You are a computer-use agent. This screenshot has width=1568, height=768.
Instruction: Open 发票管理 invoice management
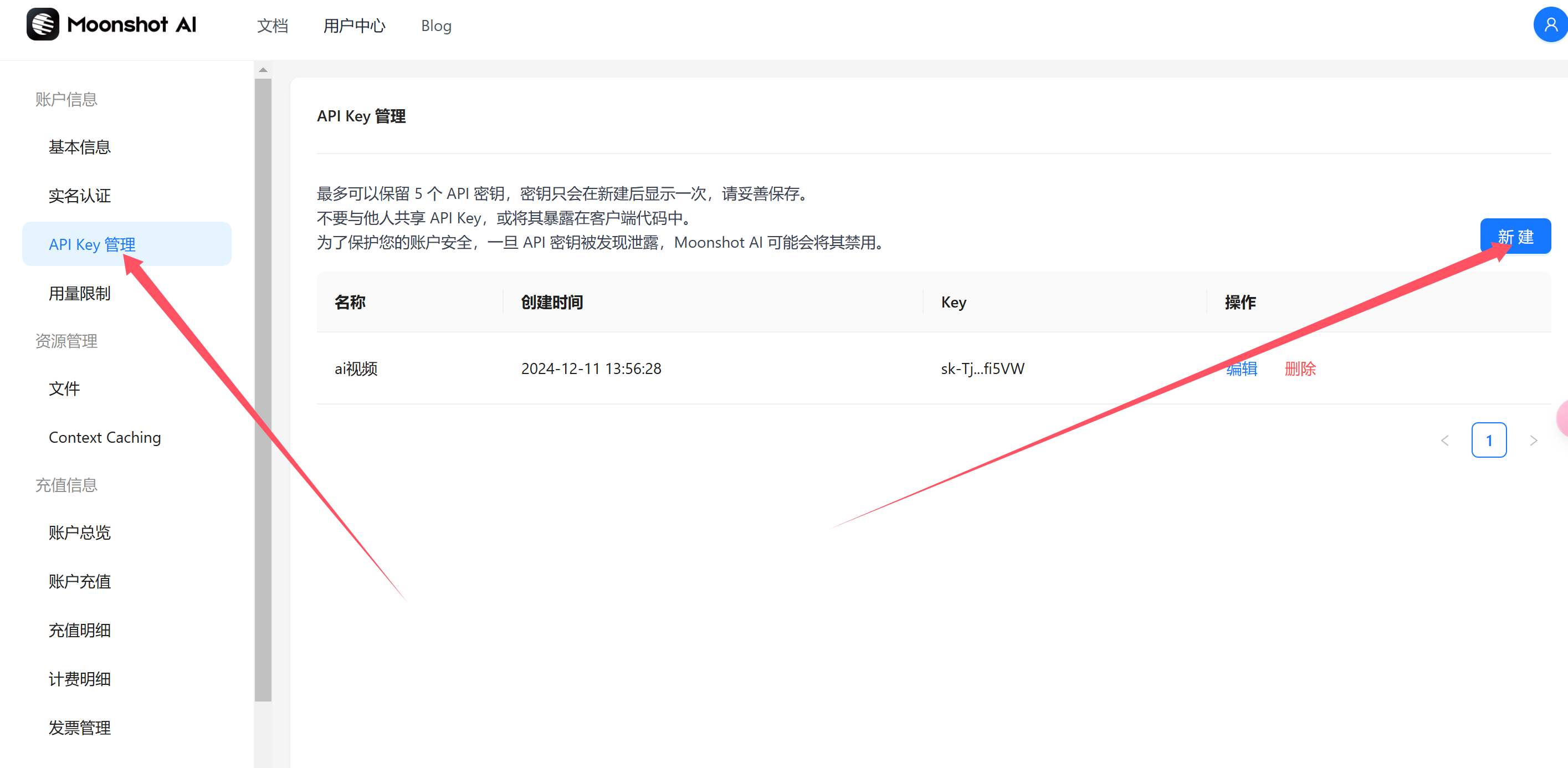pos(79,727)
